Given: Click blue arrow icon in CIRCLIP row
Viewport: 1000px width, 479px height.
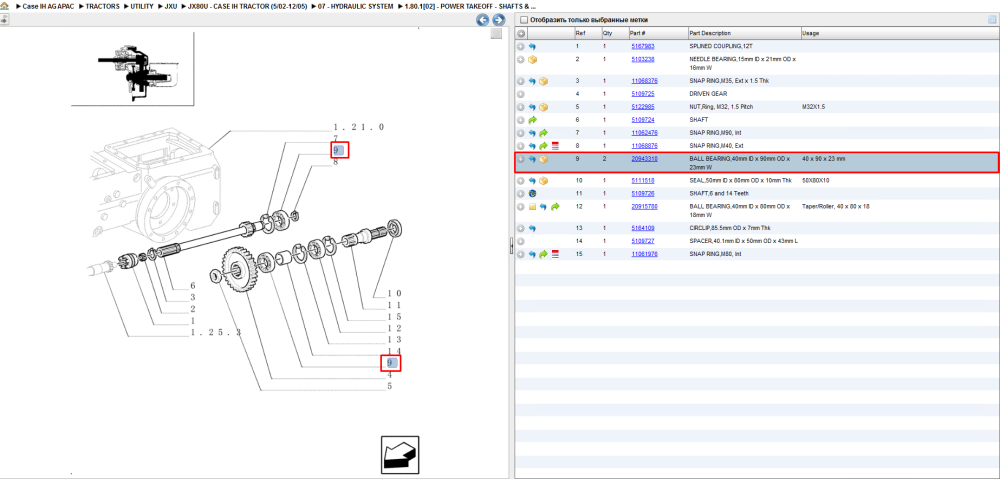Looking at the screenshot, I should pyautogui.click(x=532, y=228).
